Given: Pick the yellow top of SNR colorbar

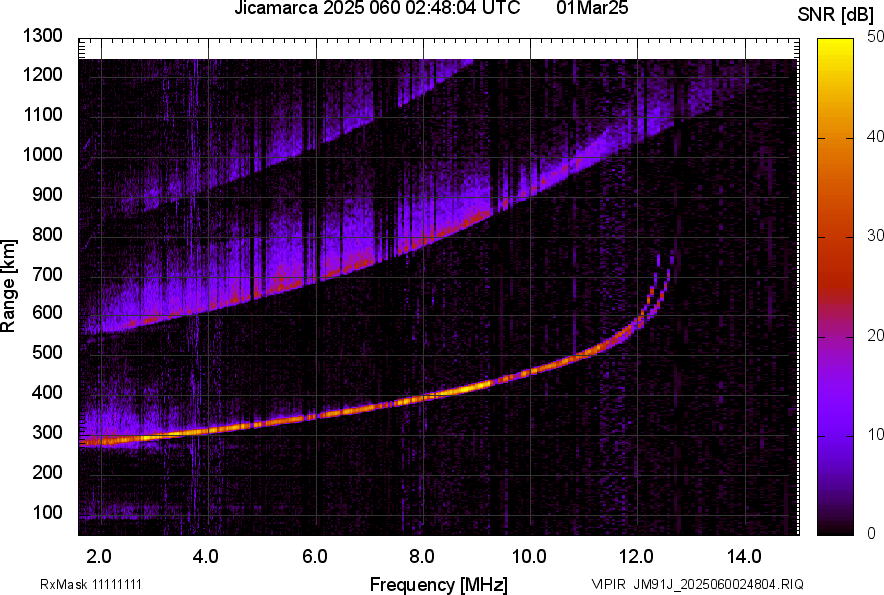Looking at the screenshot, I should click(836, 46).
